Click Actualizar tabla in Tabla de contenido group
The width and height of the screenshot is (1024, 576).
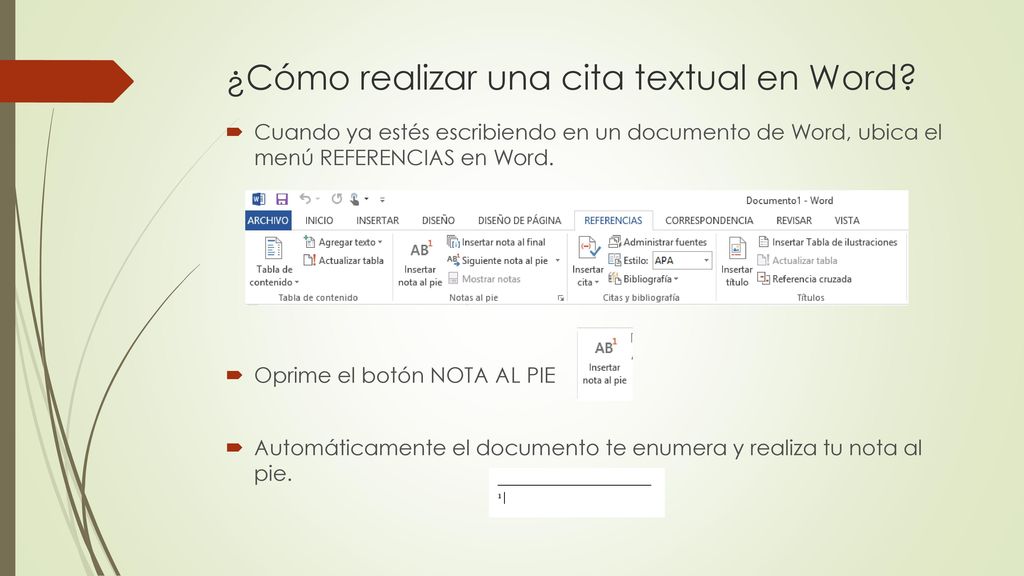(x=344, y=261)
